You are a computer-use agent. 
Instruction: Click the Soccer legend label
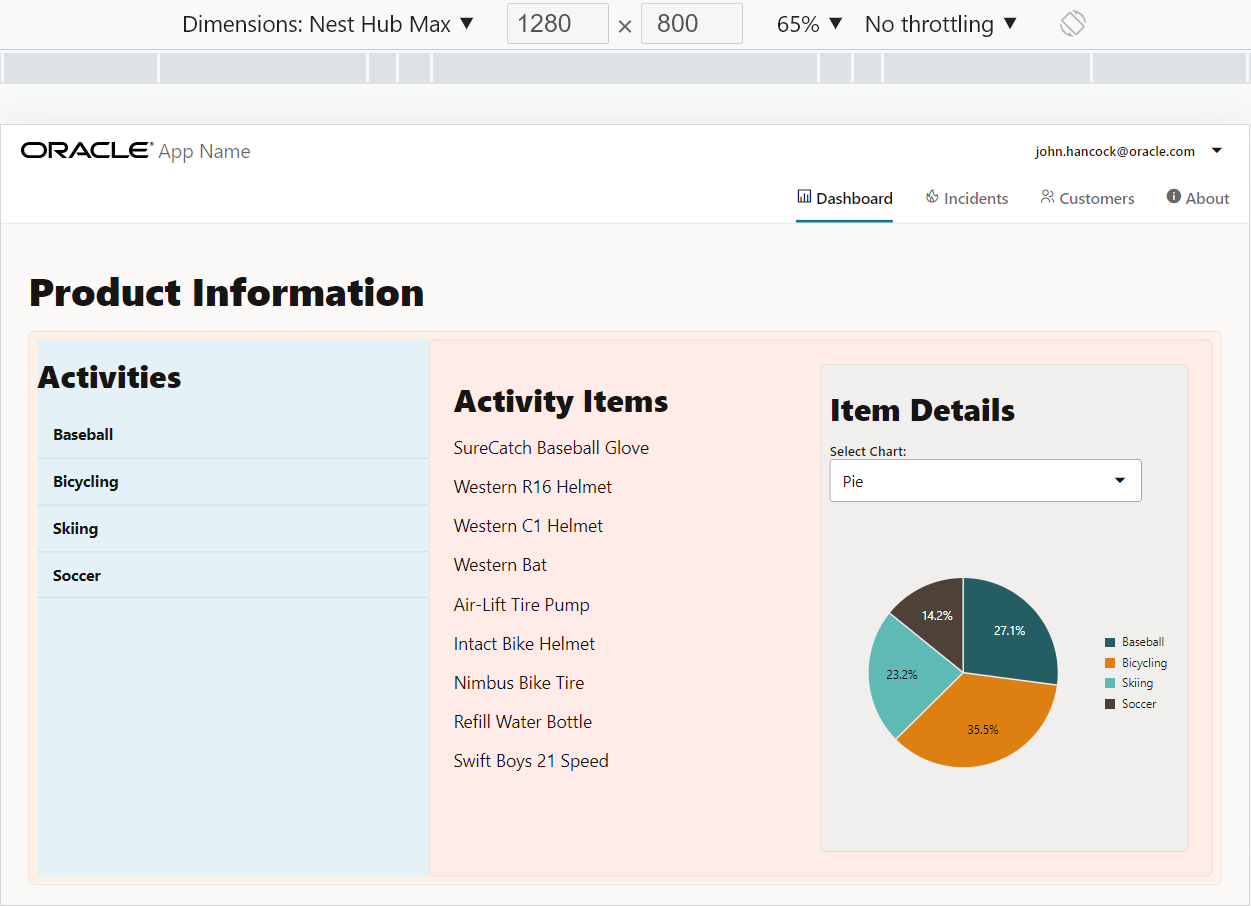1139,704
